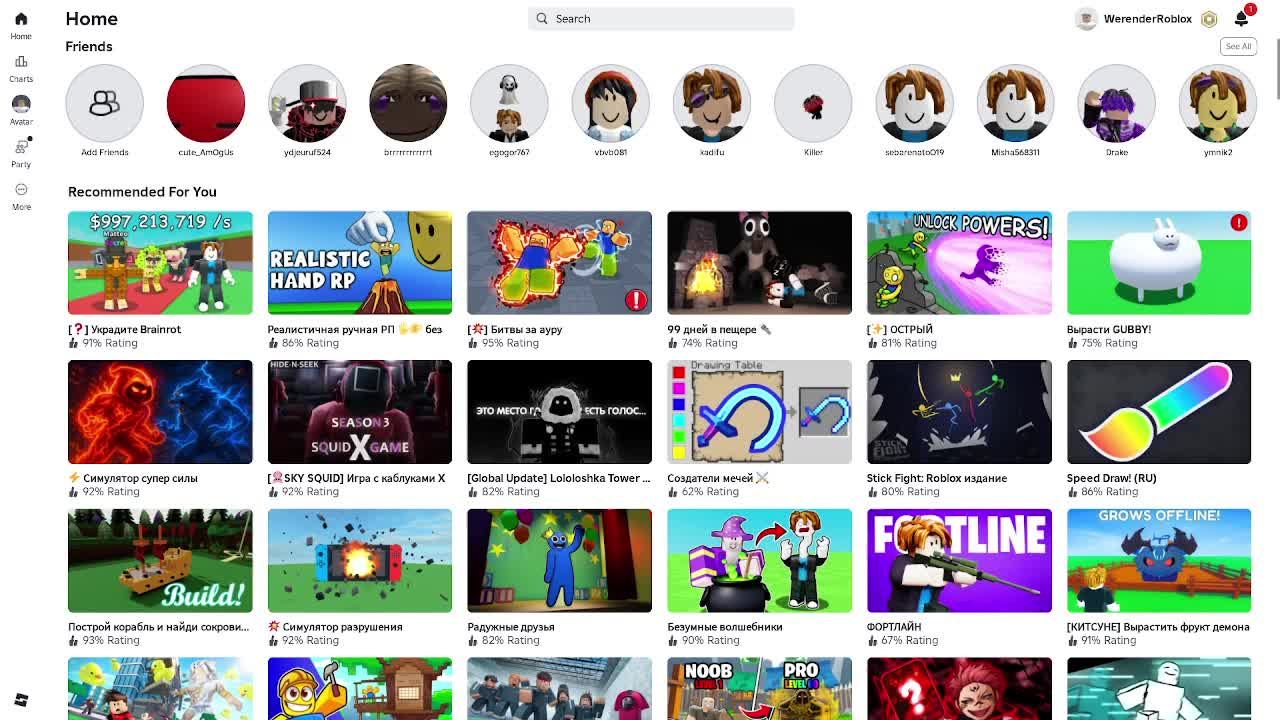This screenshot has width=1280, height=720.
Task: Click the search magnifier icon
Action: (542, 18)
